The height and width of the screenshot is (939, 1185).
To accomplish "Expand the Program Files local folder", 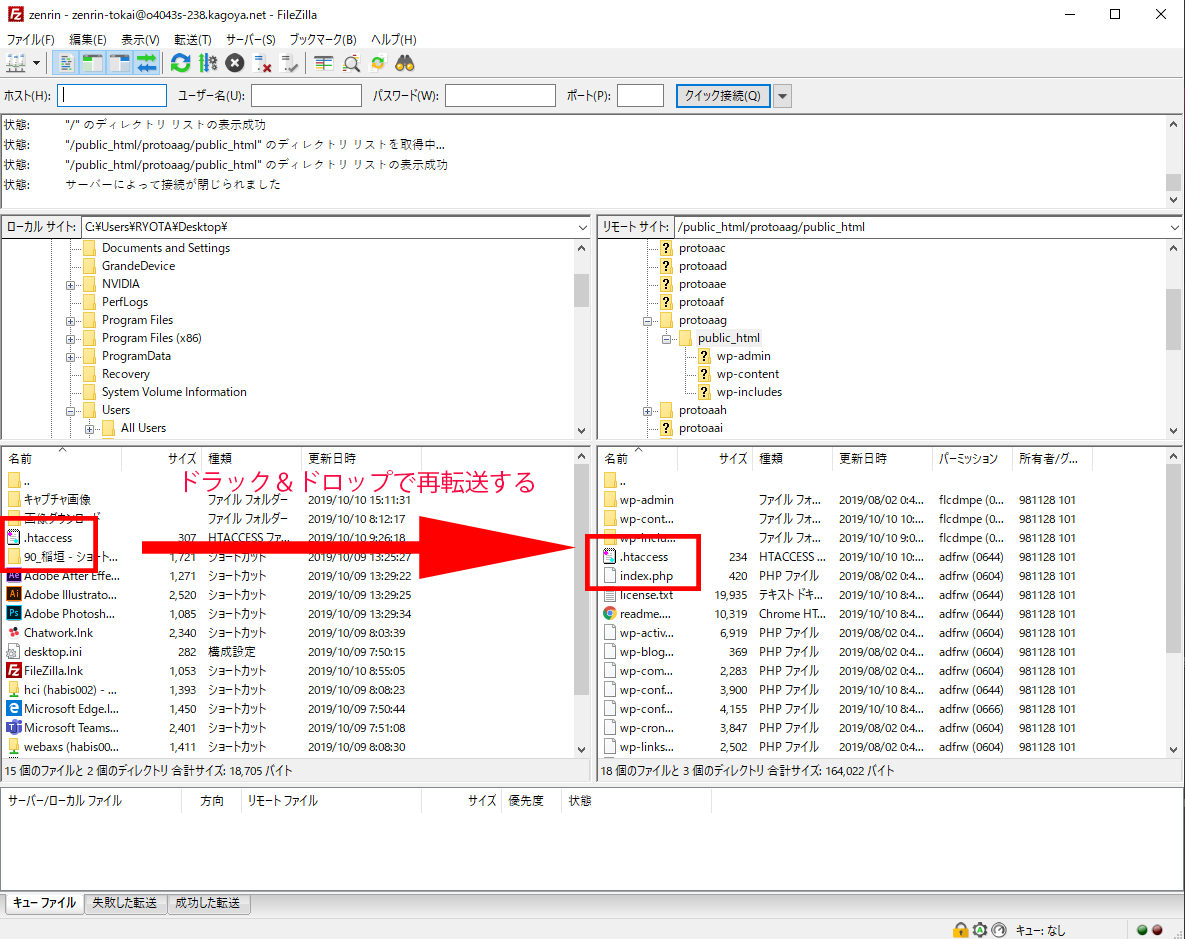I will click(71, 320).
